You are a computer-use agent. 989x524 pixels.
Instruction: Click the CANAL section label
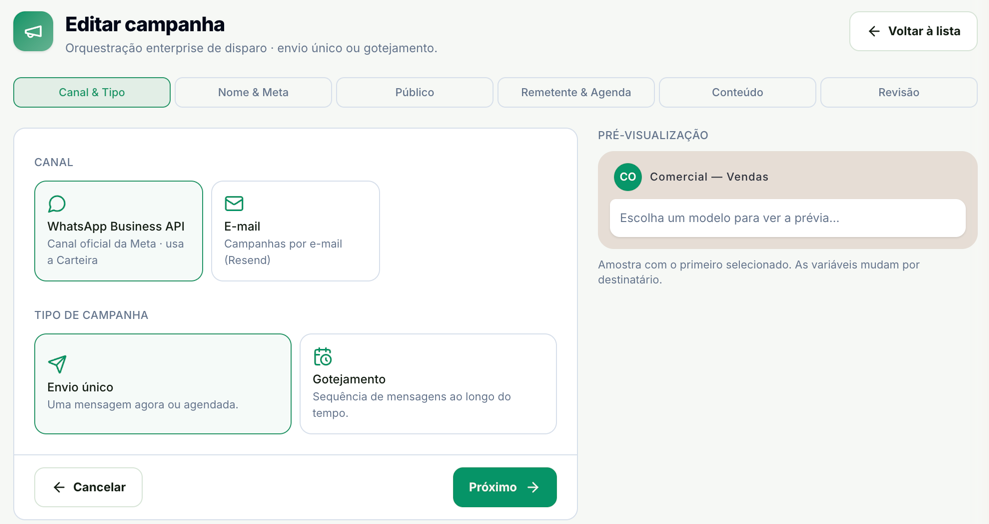(54, 162)
